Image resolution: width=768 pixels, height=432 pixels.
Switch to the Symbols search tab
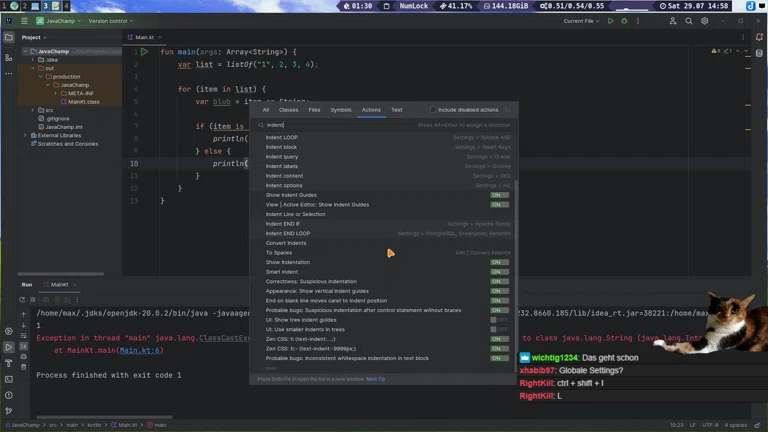coord(341,110)
